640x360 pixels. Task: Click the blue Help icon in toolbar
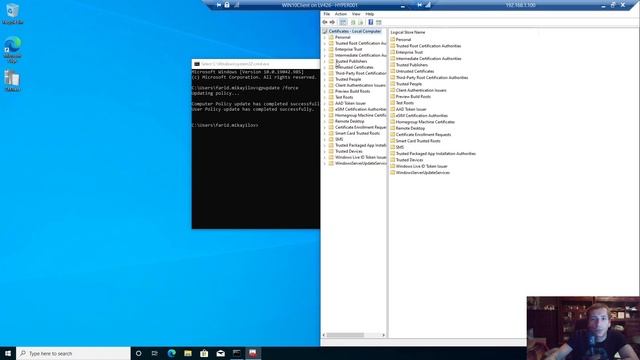click(371, 22)
